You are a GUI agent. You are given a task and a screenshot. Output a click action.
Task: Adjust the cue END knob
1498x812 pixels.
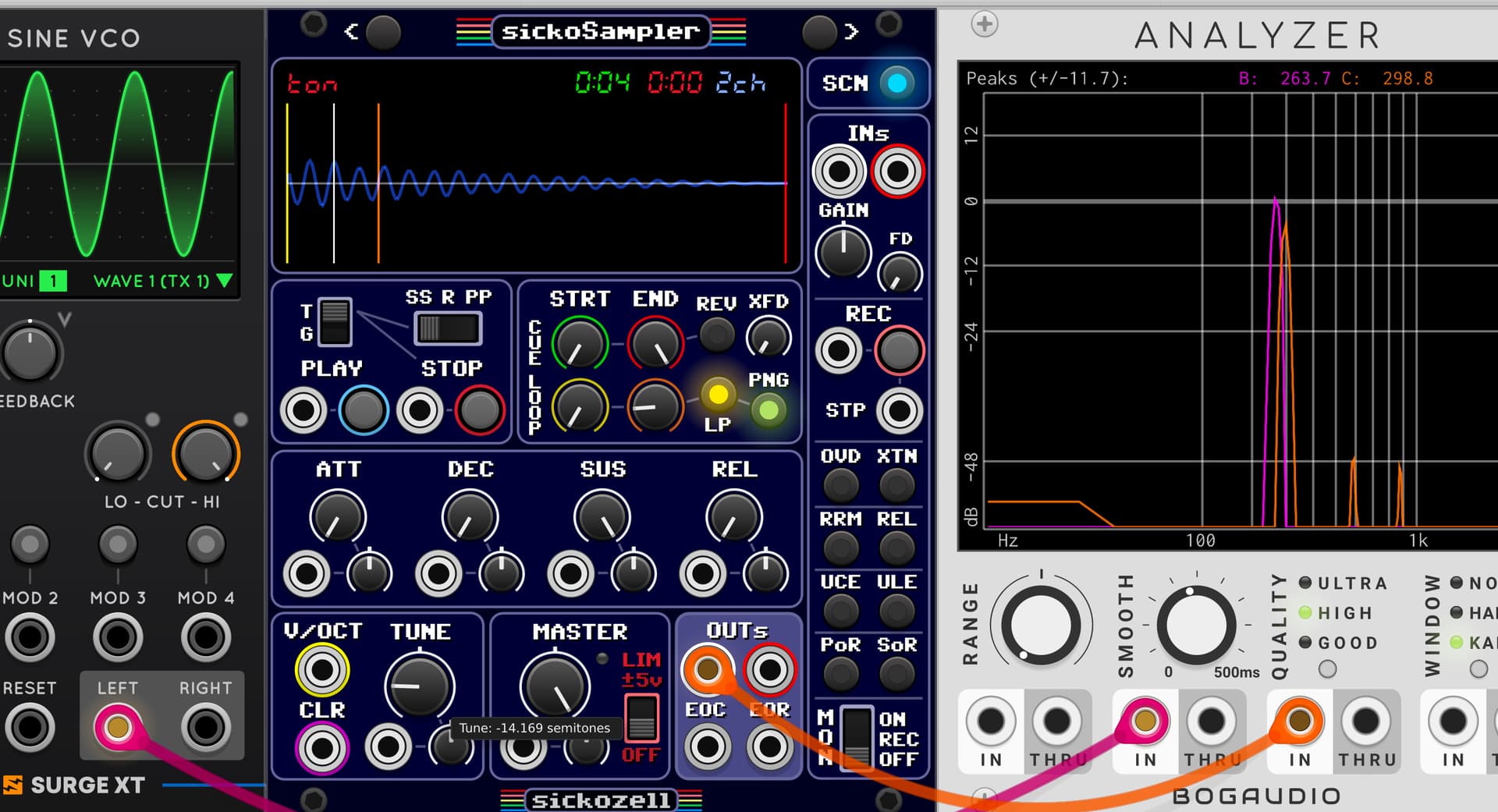(656, 344)
